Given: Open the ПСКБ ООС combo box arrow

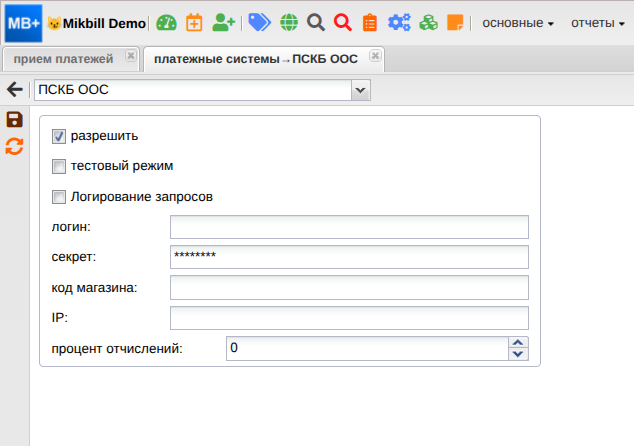Looking at the screenshot, I should 361,90.
